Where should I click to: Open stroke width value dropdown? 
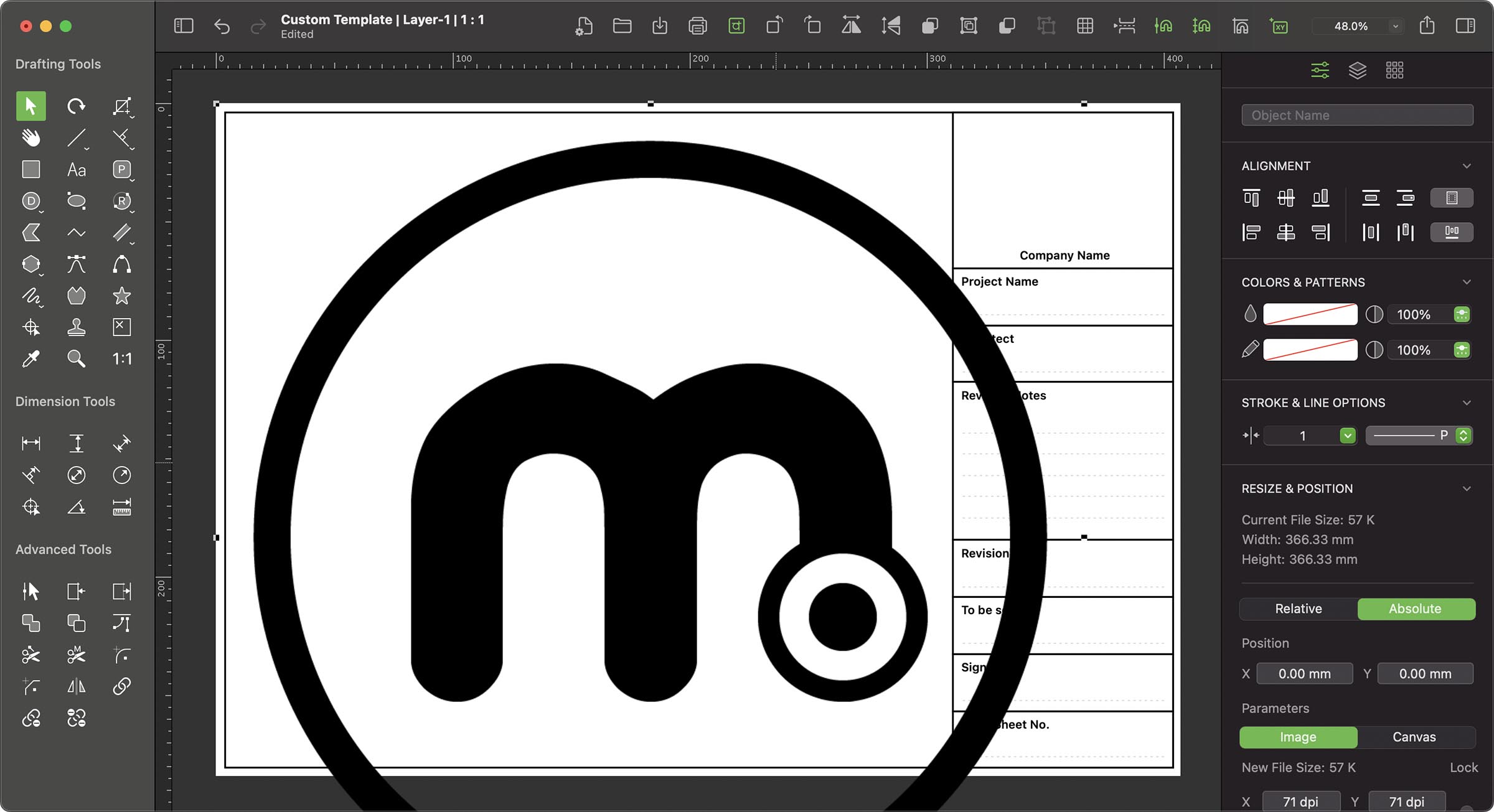(x=1347, y=436)
